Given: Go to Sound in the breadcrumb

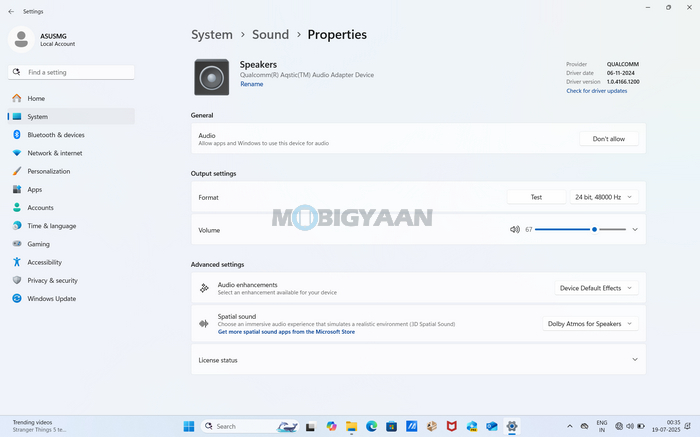Looking at the screenshot, I should click(271, 34).
